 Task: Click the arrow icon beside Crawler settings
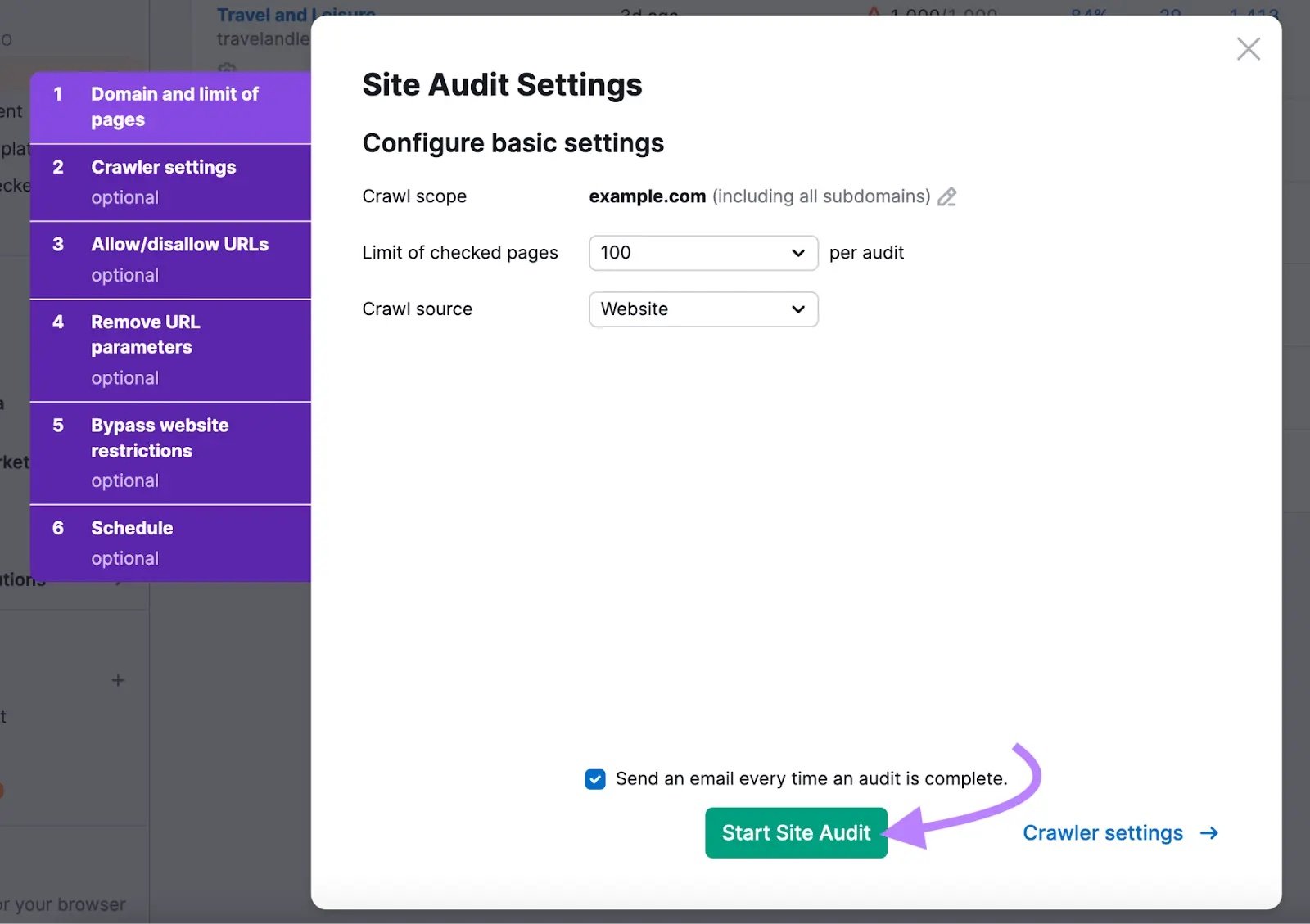[1209, 832]
